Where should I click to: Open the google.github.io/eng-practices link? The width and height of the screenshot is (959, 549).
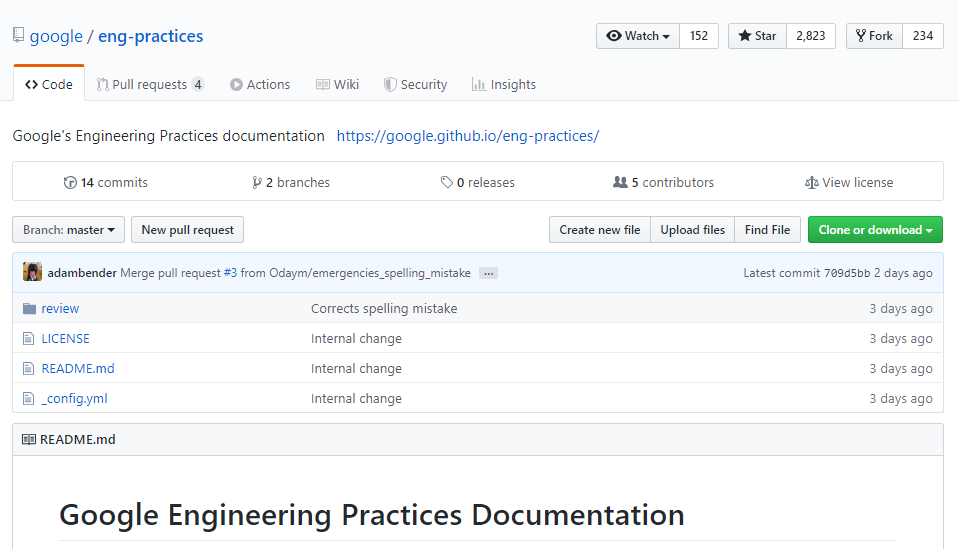pos(468,136)
